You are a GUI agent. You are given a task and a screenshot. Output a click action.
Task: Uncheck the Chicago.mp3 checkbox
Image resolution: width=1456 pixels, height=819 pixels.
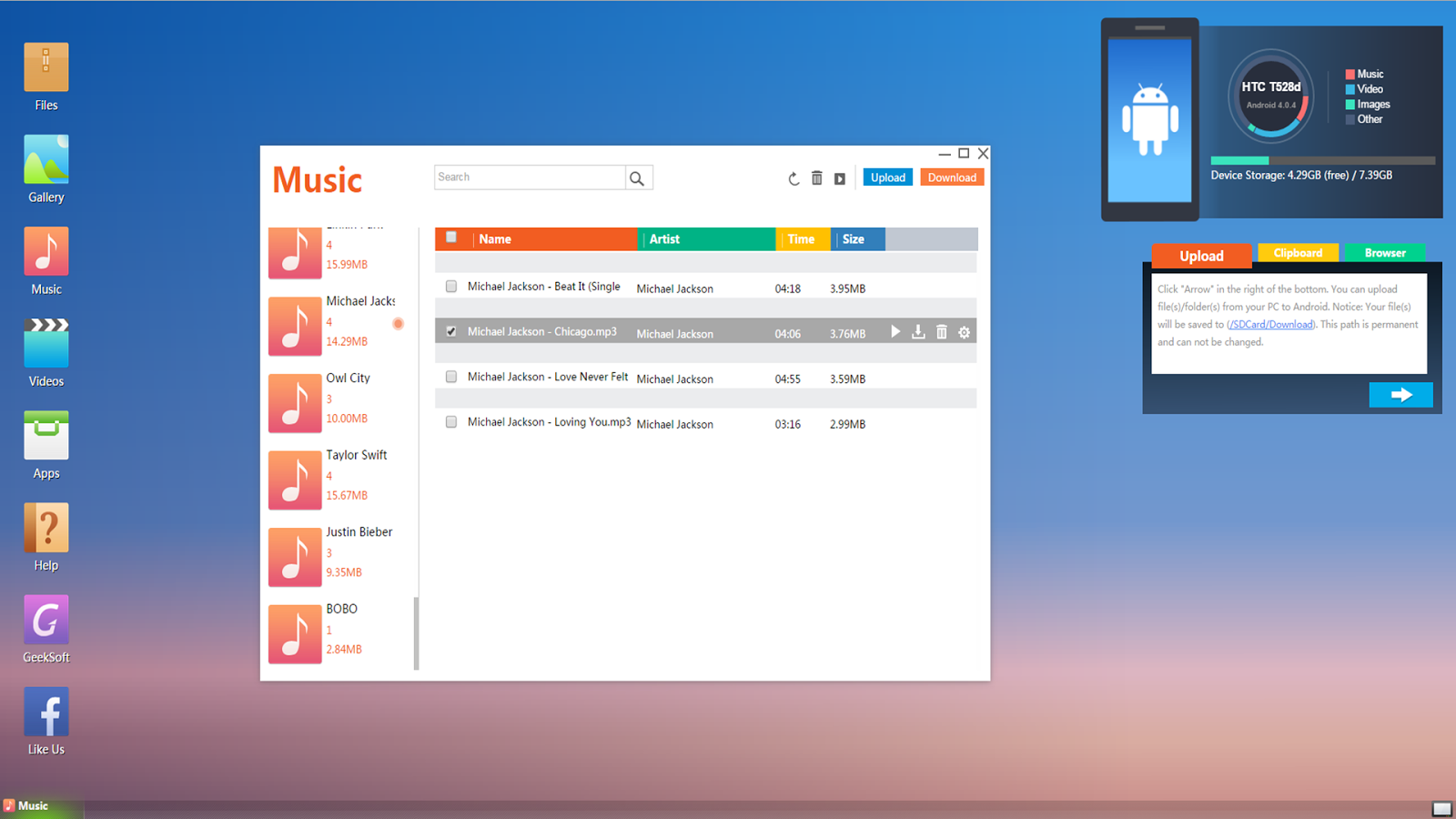[x=451, y=332]
